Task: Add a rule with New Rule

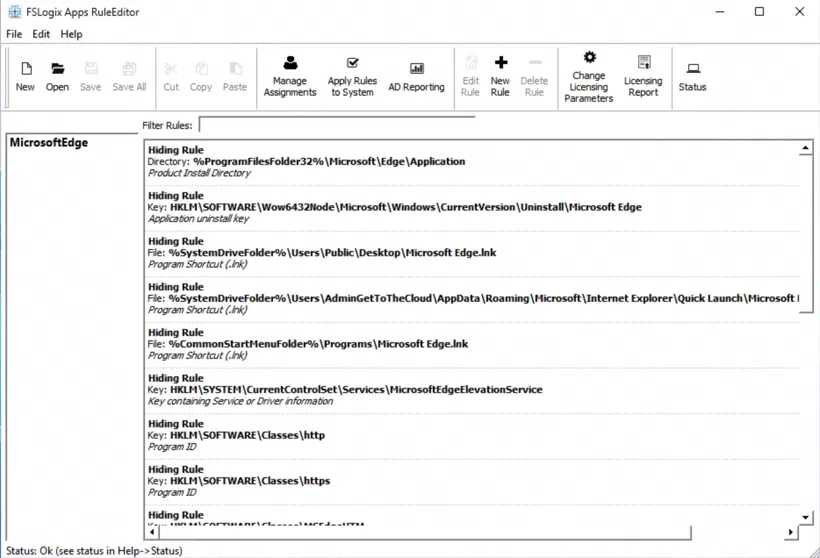Action: coord(500,77)
